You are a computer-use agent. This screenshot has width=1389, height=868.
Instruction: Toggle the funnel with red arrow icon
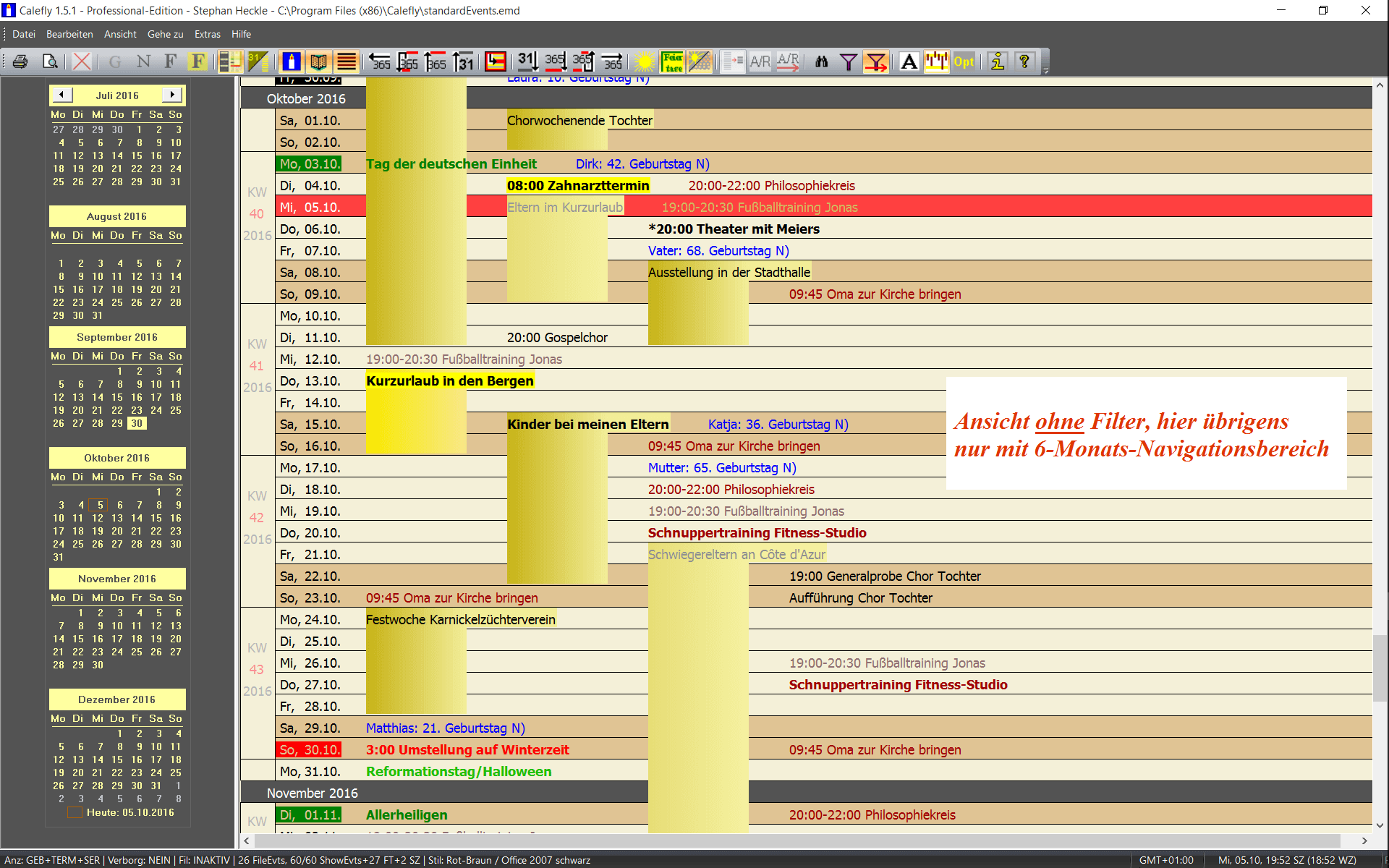(876, 61)
